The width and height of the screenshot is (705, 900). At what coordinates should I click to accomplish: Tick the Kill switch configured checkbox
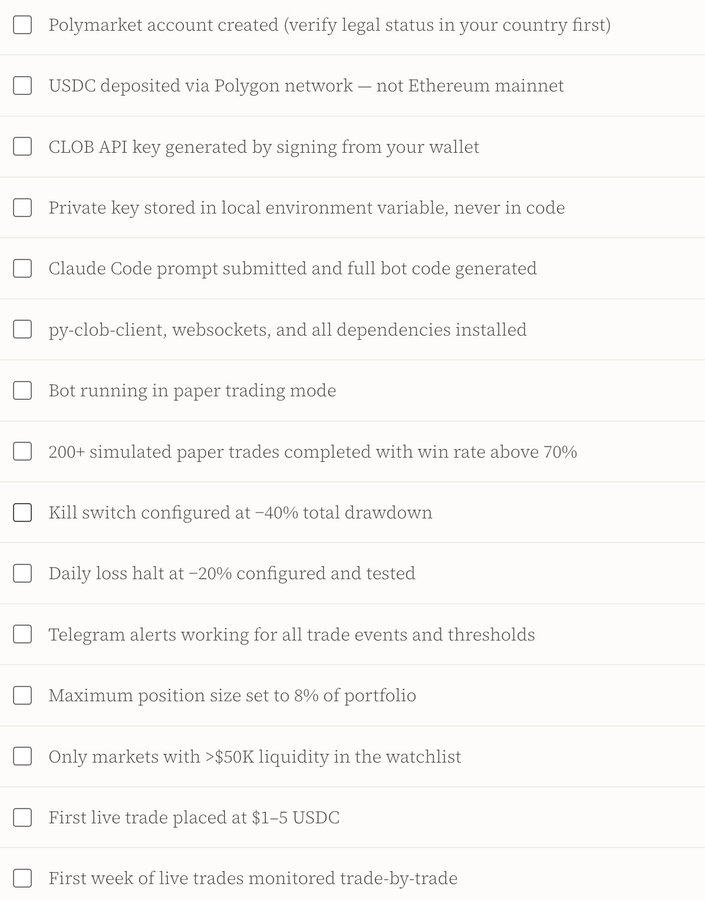click(22, 513)
